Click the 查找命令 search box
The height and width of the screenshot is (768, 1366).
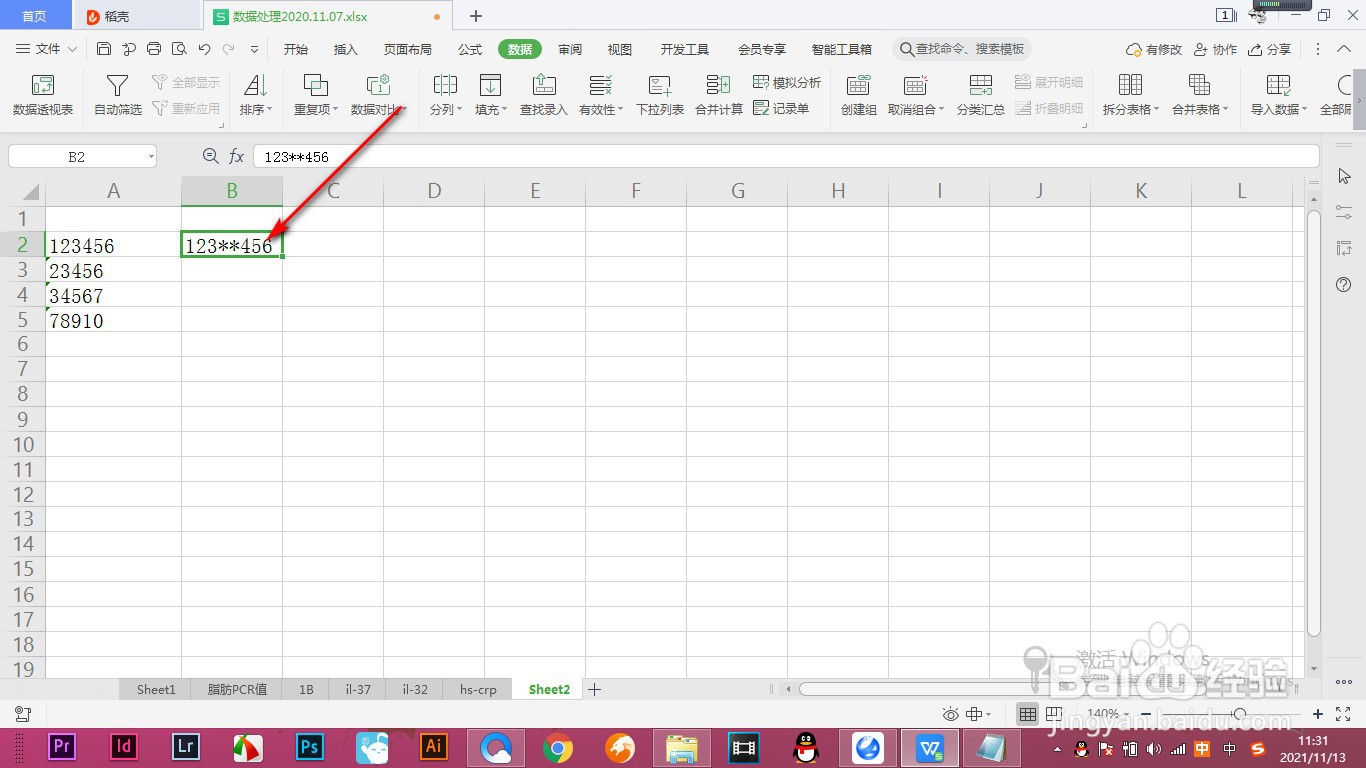tap(963, 49)
